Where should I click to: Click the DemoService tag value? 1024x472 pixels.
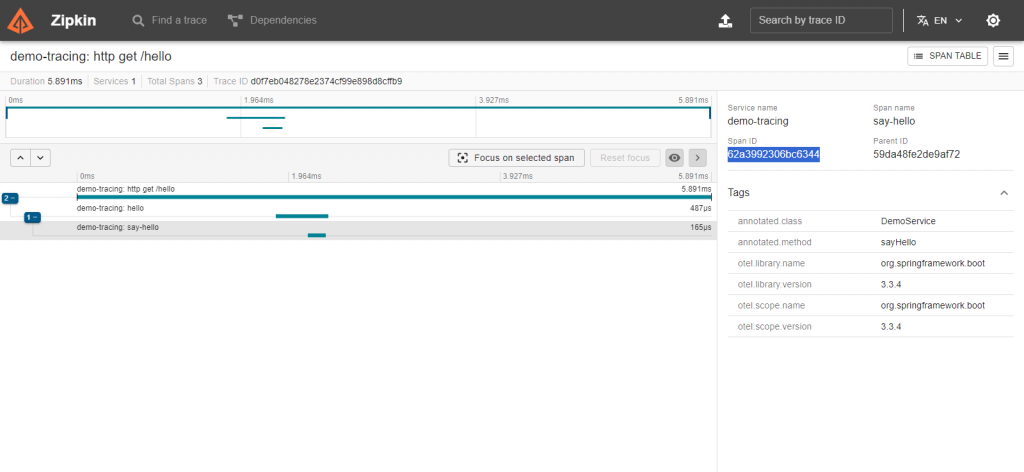(908, 221)
